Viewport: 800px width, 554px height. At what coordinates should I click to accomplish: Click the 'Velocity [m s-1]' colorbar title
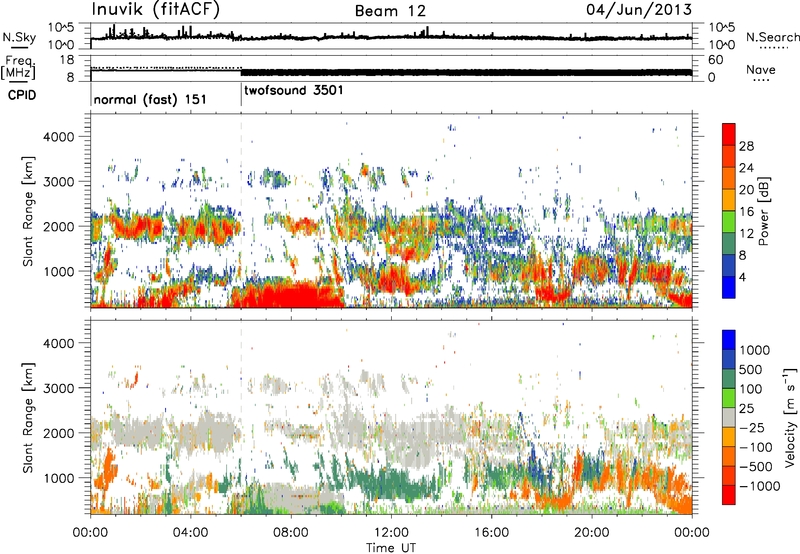click(791, 417)
